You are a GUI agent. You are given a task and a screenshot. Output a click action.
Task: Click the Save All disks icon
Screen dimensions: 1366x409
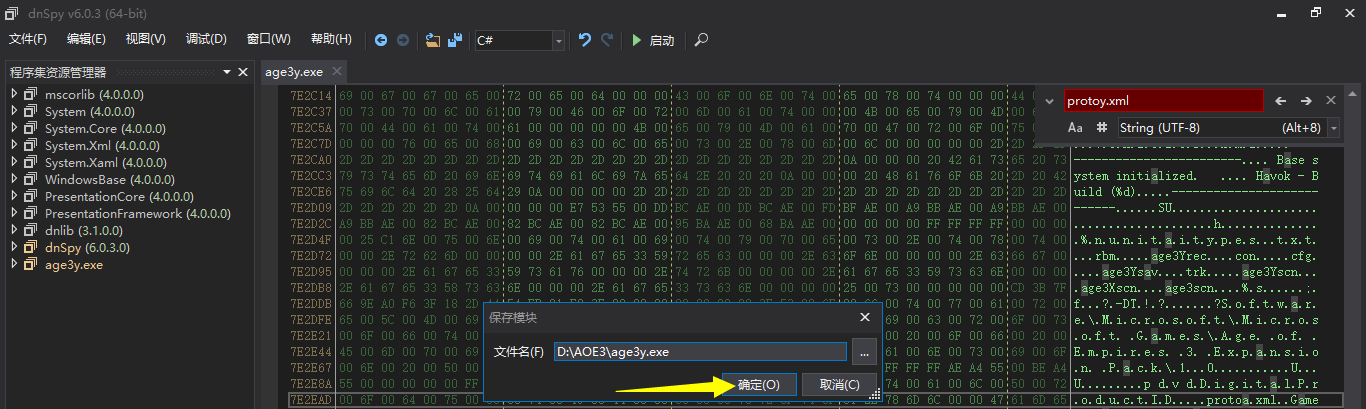coord(455,40)
